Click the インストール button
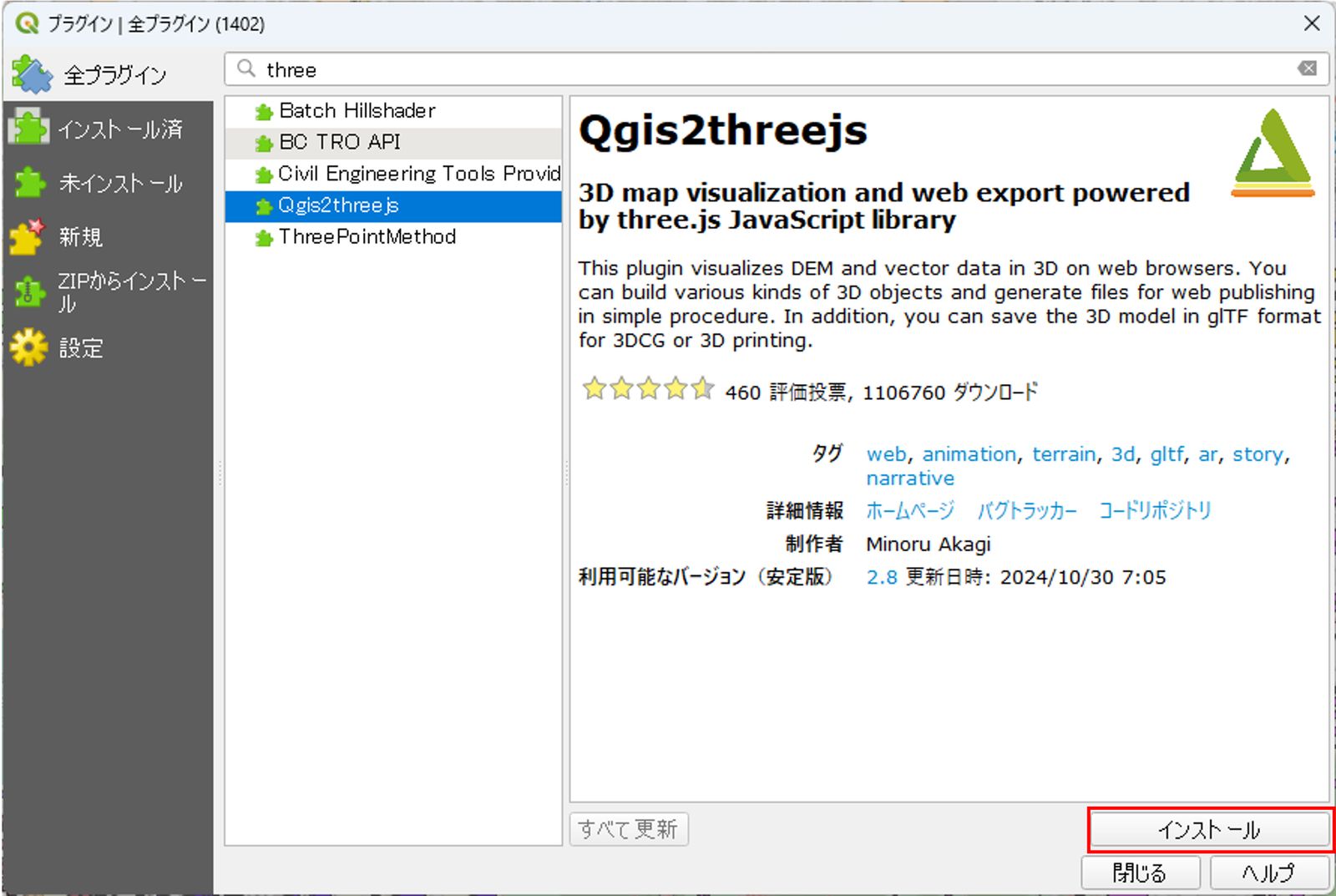 1209,830
